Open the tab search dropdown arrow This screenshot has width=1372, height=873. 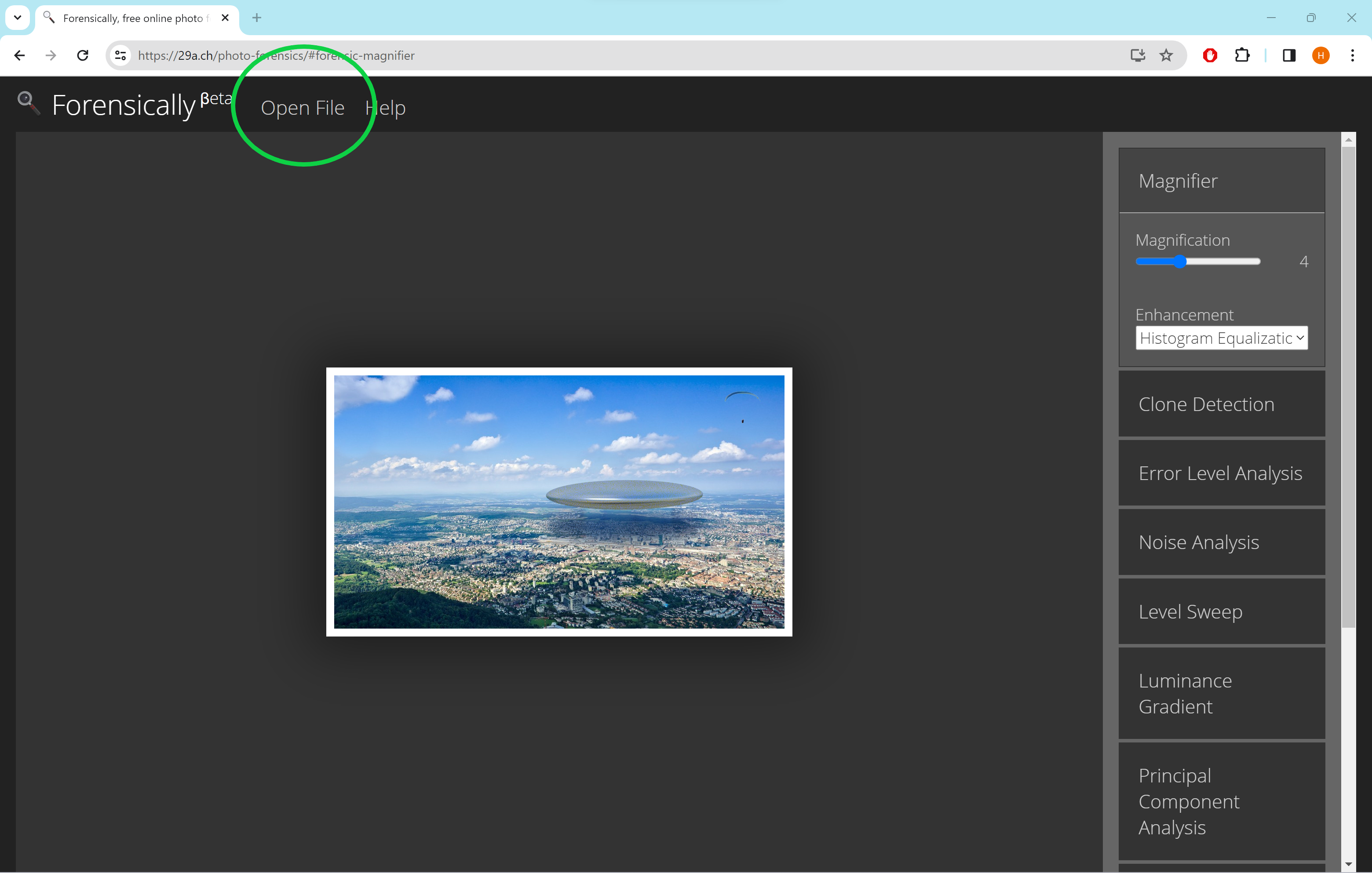pyautogui.click(x=18, y=18)
